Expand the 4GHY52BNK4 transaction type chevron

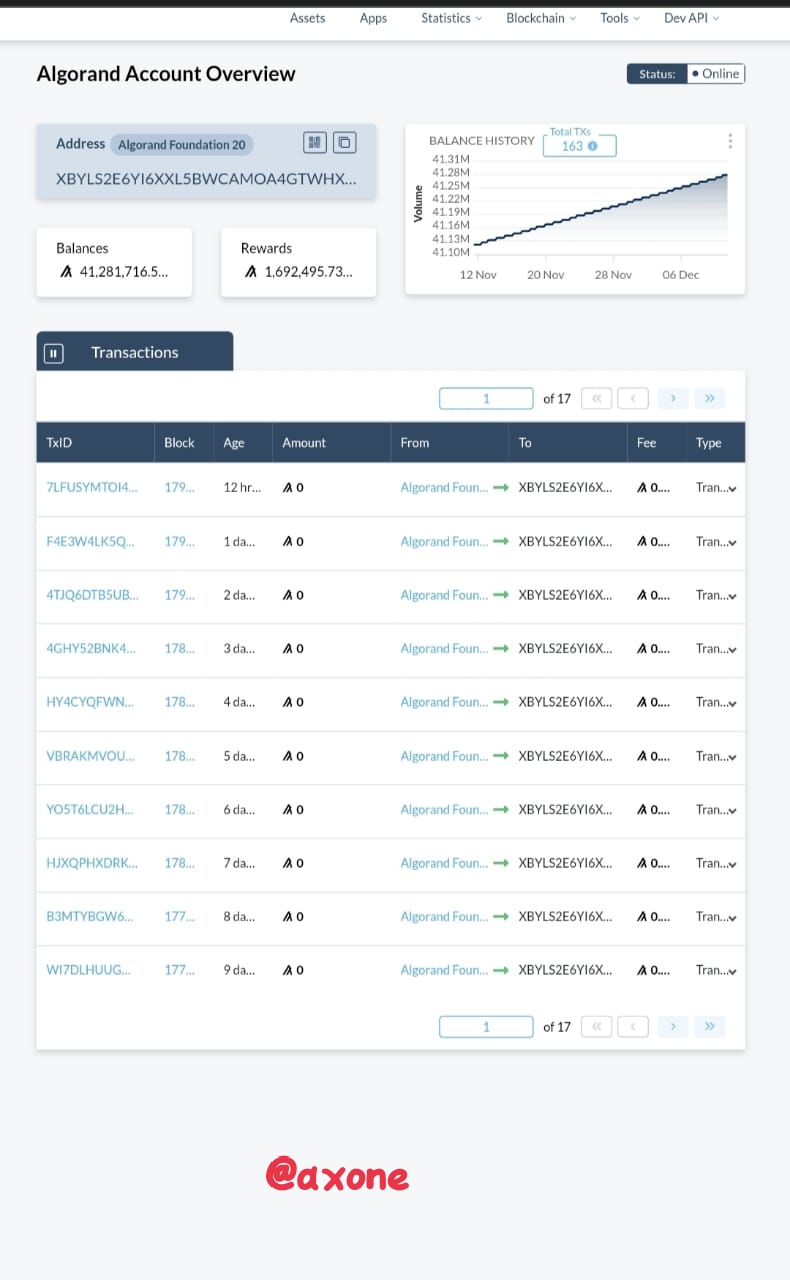pos(733,650)
